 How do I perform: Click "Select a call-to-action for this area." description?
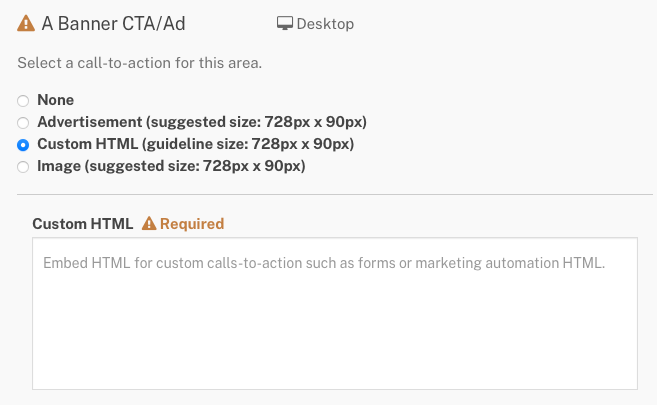140,63
